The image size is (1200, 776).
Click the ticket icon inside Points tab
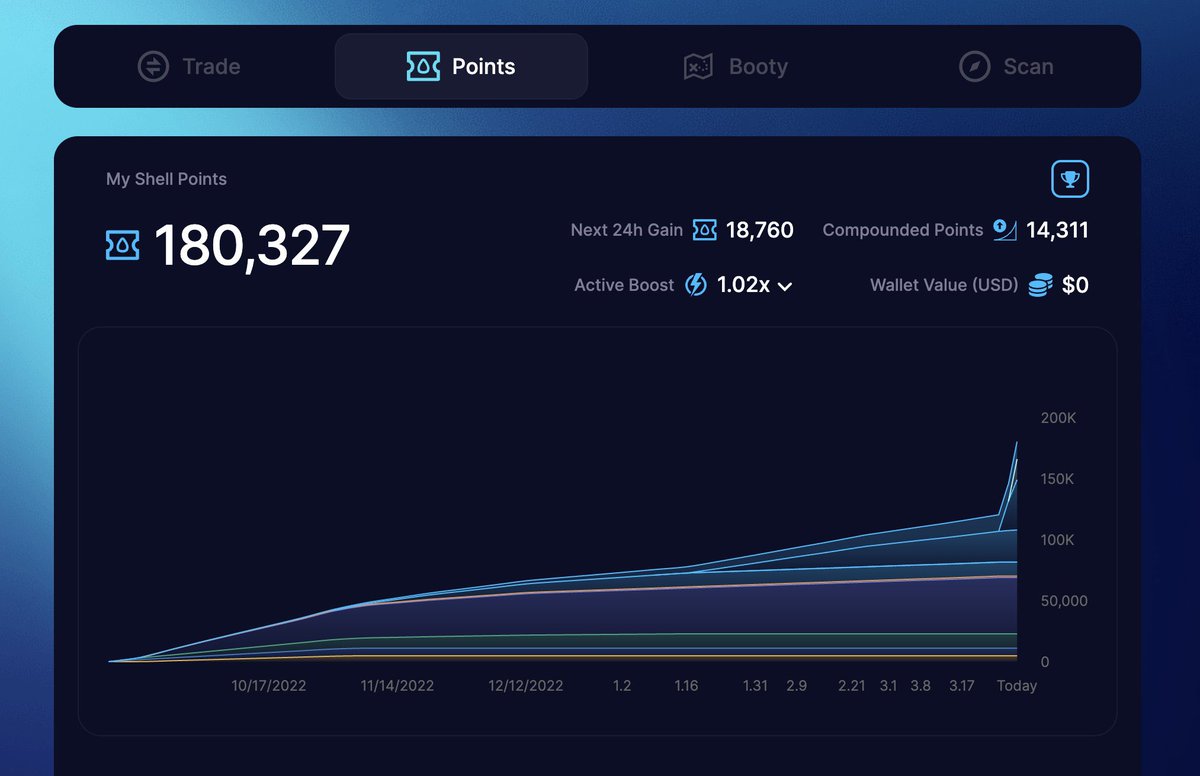coord(425,66)
